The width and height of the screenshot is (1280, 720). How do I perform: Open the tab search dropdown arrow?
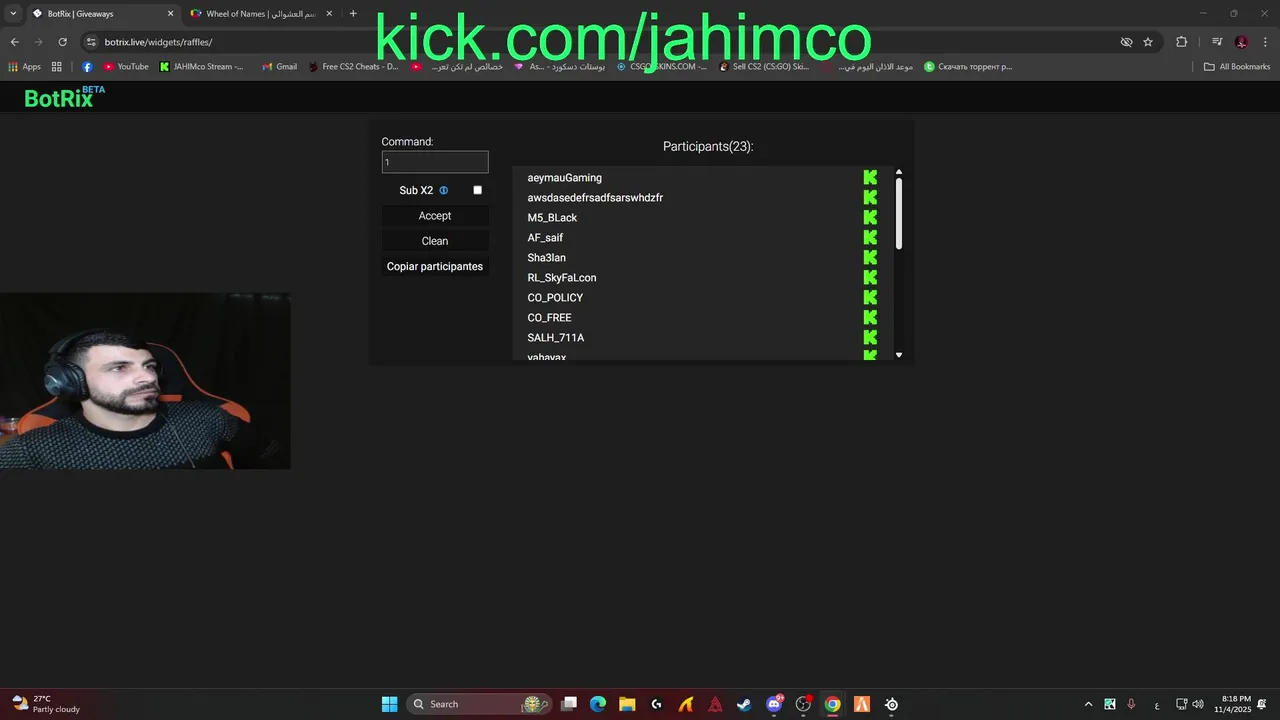coord(13,14)
